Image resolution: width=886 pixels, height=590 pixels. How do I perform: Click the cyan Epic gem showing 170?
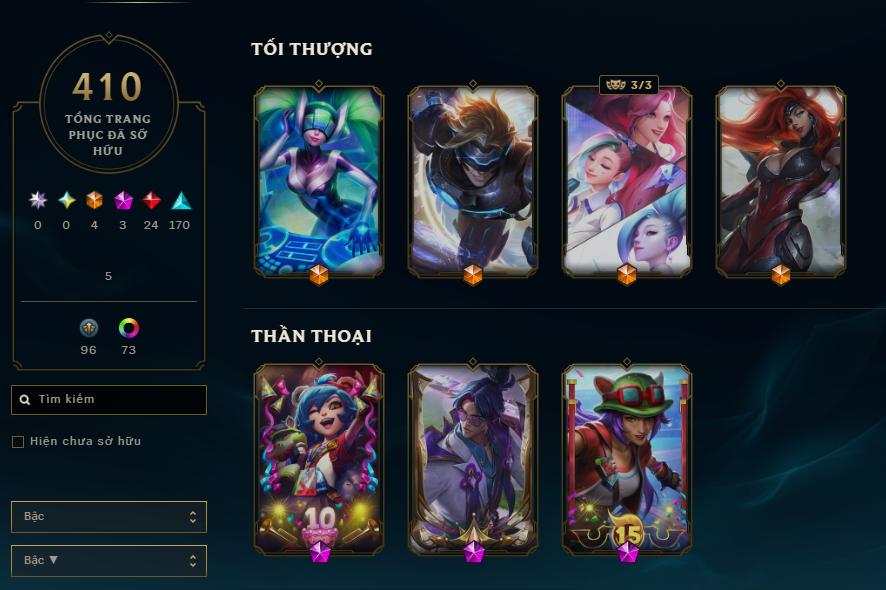[181, 201]
